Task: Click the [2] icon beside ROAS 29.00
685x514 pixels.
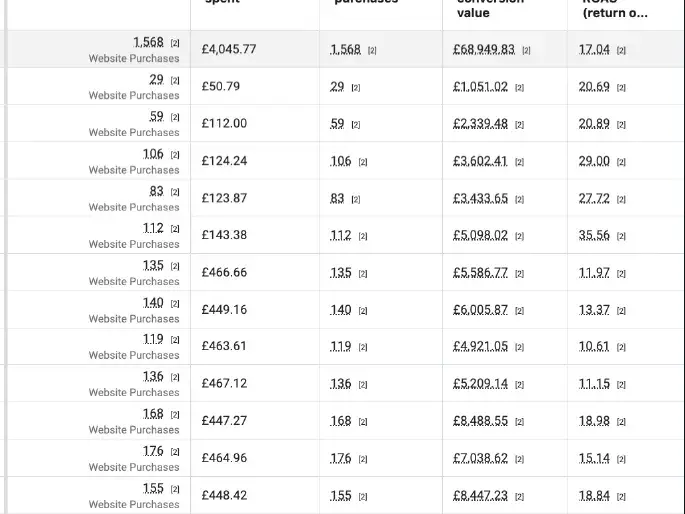Action: 621,162
